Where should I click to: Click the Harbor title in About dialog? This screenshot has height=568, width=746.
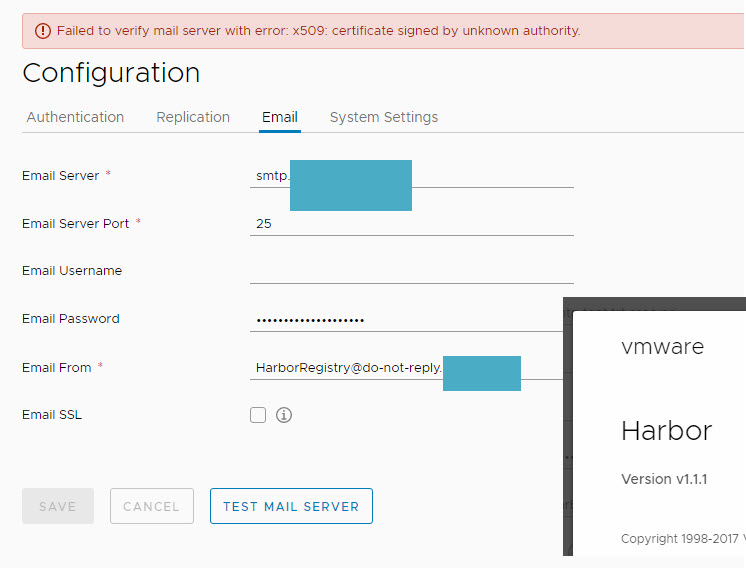[667, 431]
